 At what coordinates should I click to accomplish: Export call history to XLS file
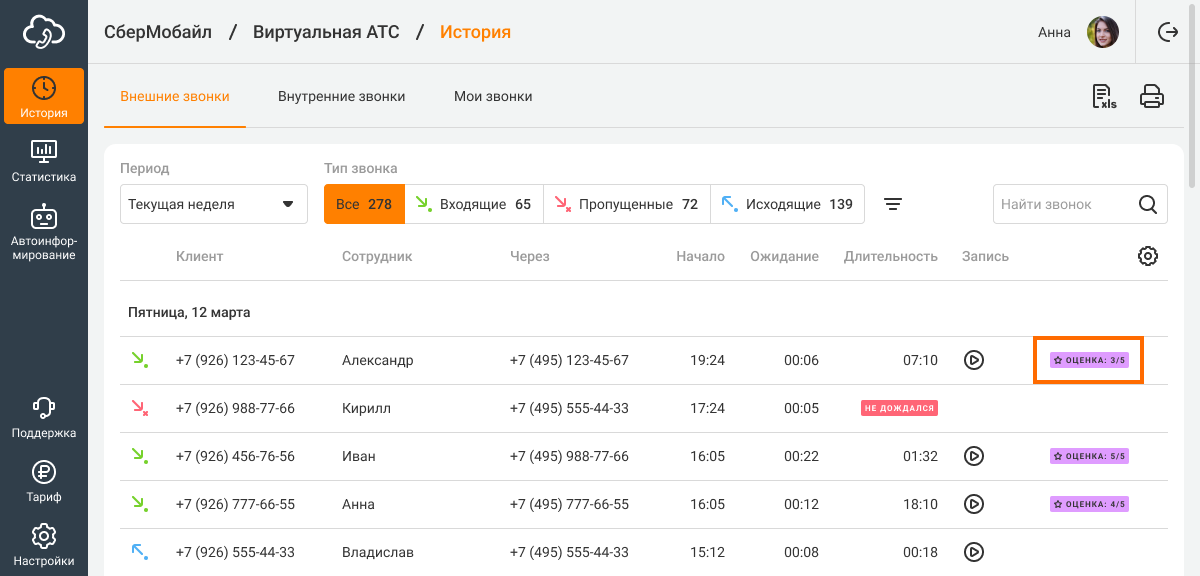1104,97
